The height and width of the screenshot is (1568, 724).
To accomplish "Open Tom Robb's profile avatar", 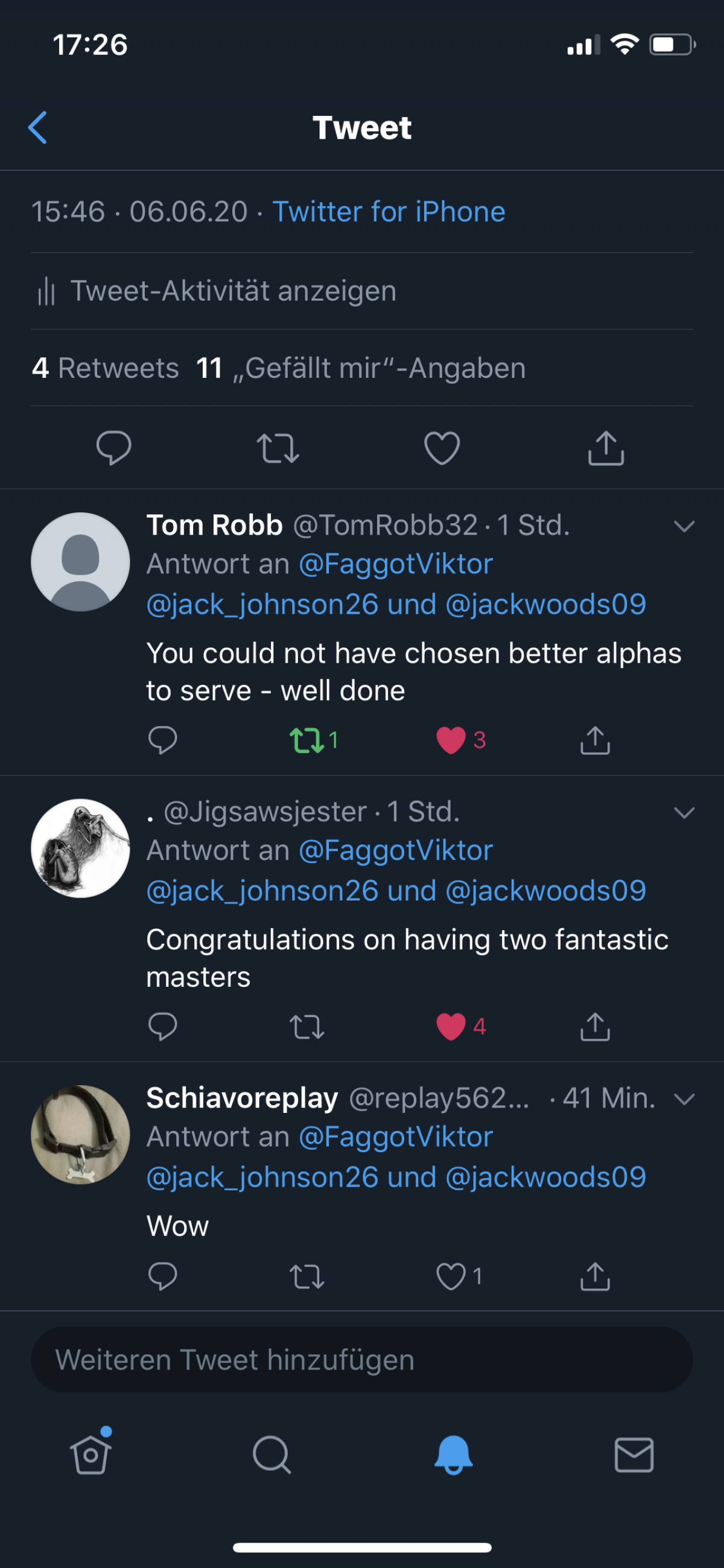I will tap(80, 562).
